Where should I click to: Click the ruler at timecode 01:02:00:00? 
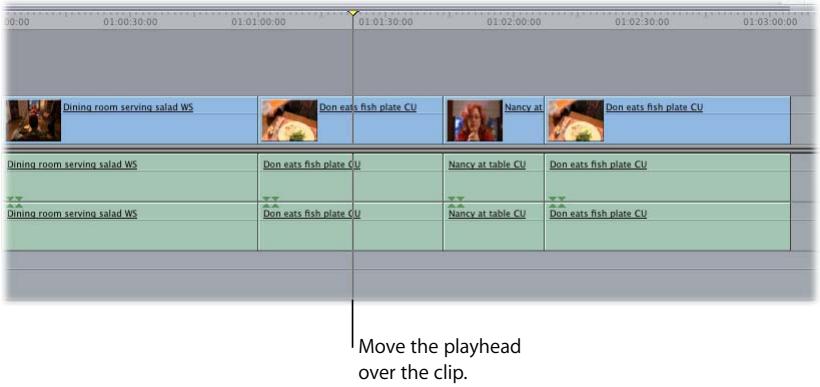click(x=514, y=22)
